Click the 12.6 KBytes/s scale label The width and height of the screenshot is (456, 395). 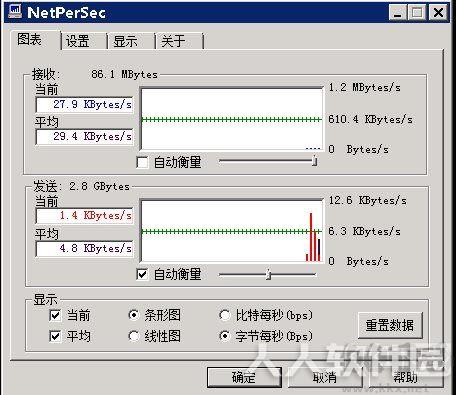[368, 200]
